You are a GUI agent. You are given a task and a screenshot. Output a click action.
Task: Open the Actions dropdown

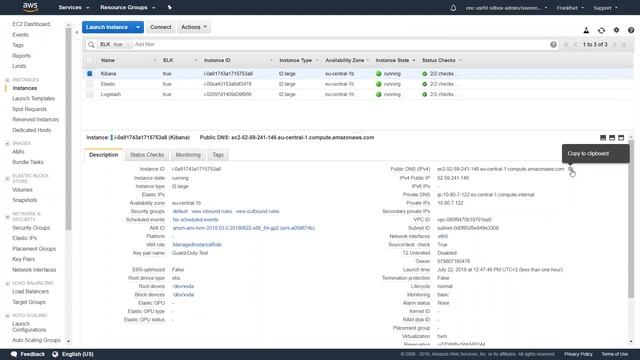[194, 27]
